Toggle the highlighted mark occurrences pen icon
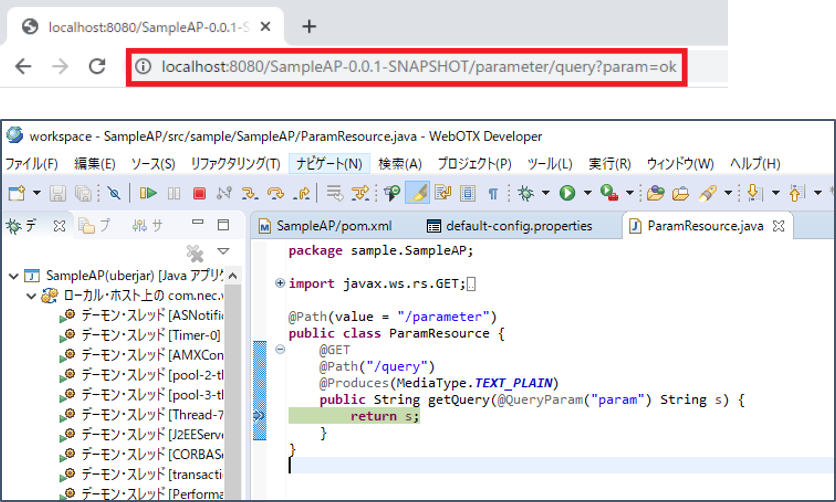The height and width of the screenshot is (502, 836). (x=420, y=193)
